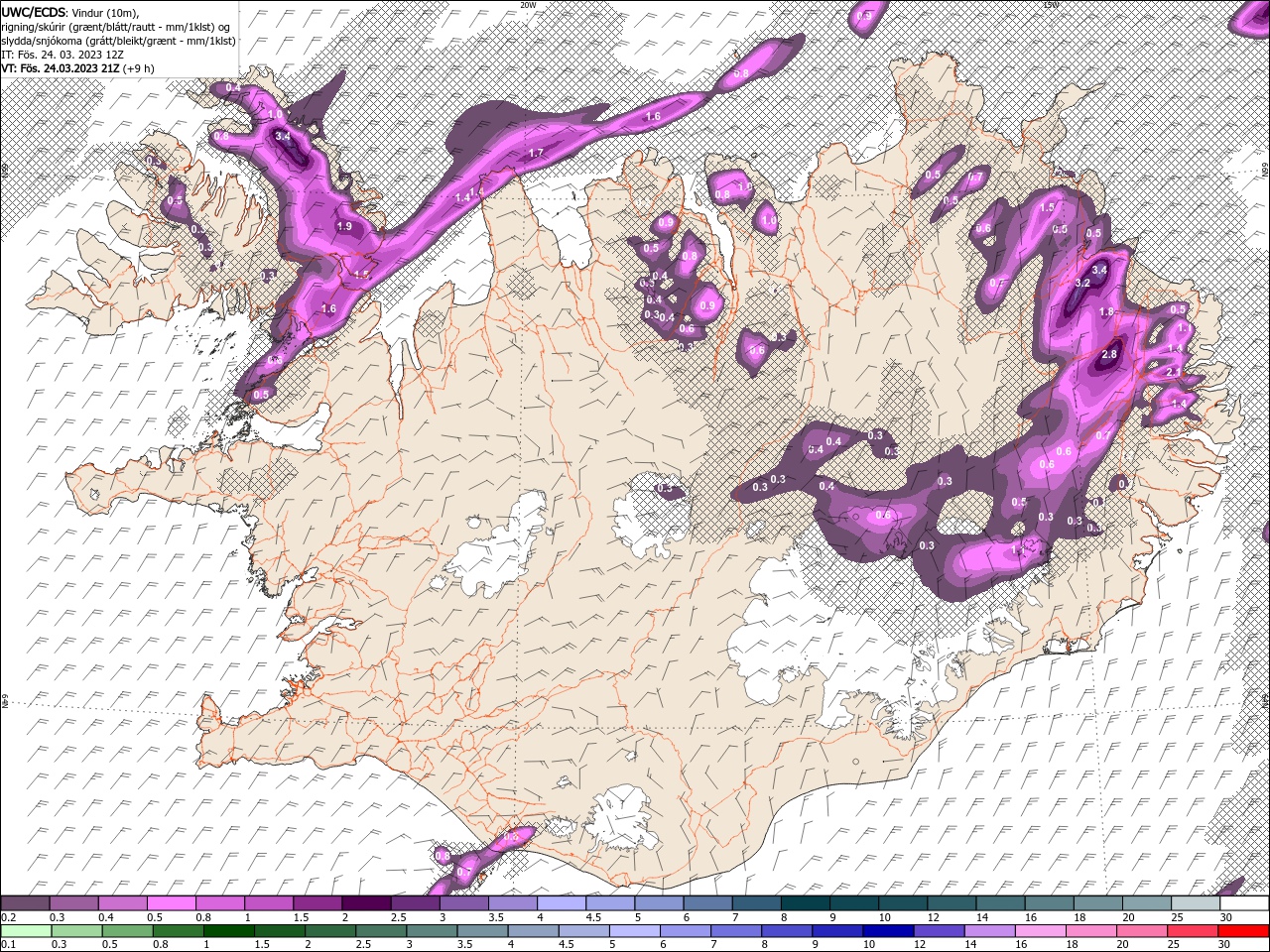
Task: Select the 0.3 green swatch in the lower legend row
Action: 75,931
